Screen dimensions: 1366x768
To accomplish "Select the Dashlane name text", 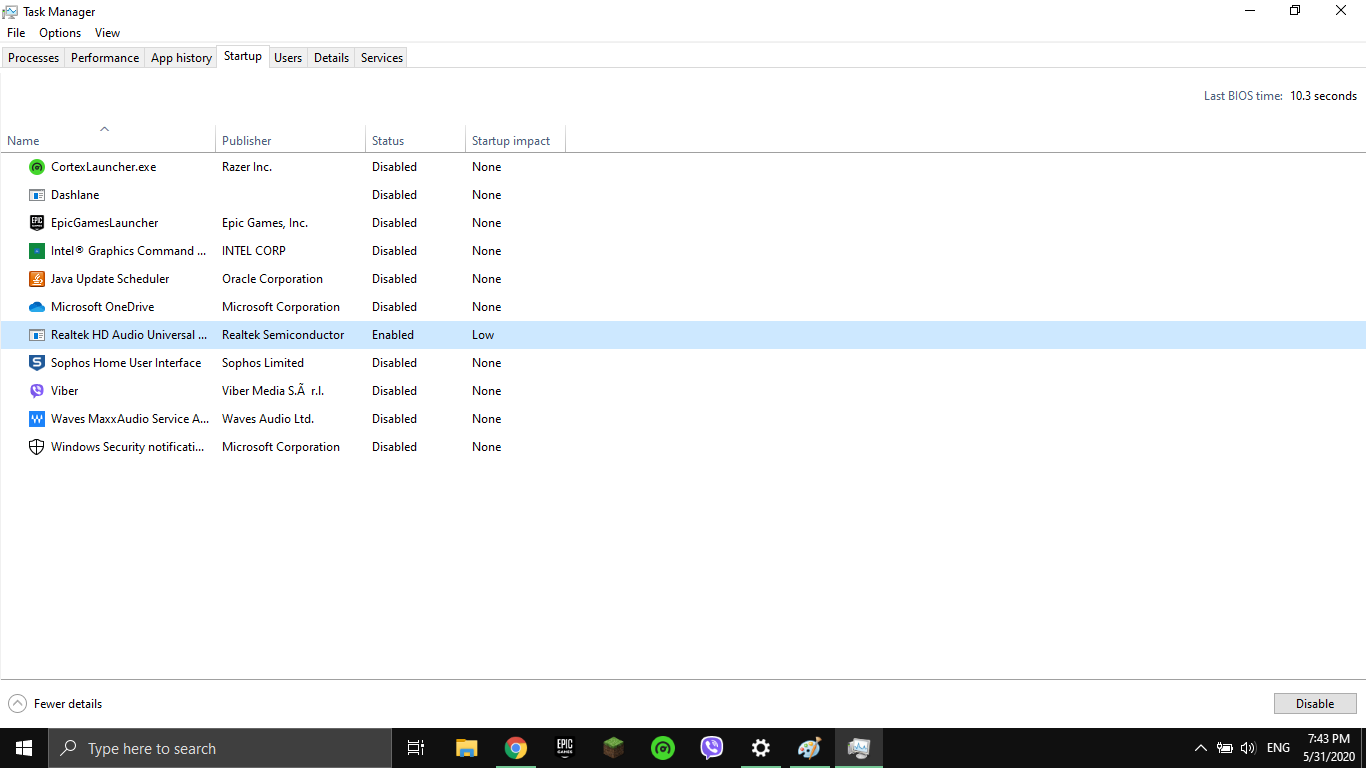I will tap(75, 195).
